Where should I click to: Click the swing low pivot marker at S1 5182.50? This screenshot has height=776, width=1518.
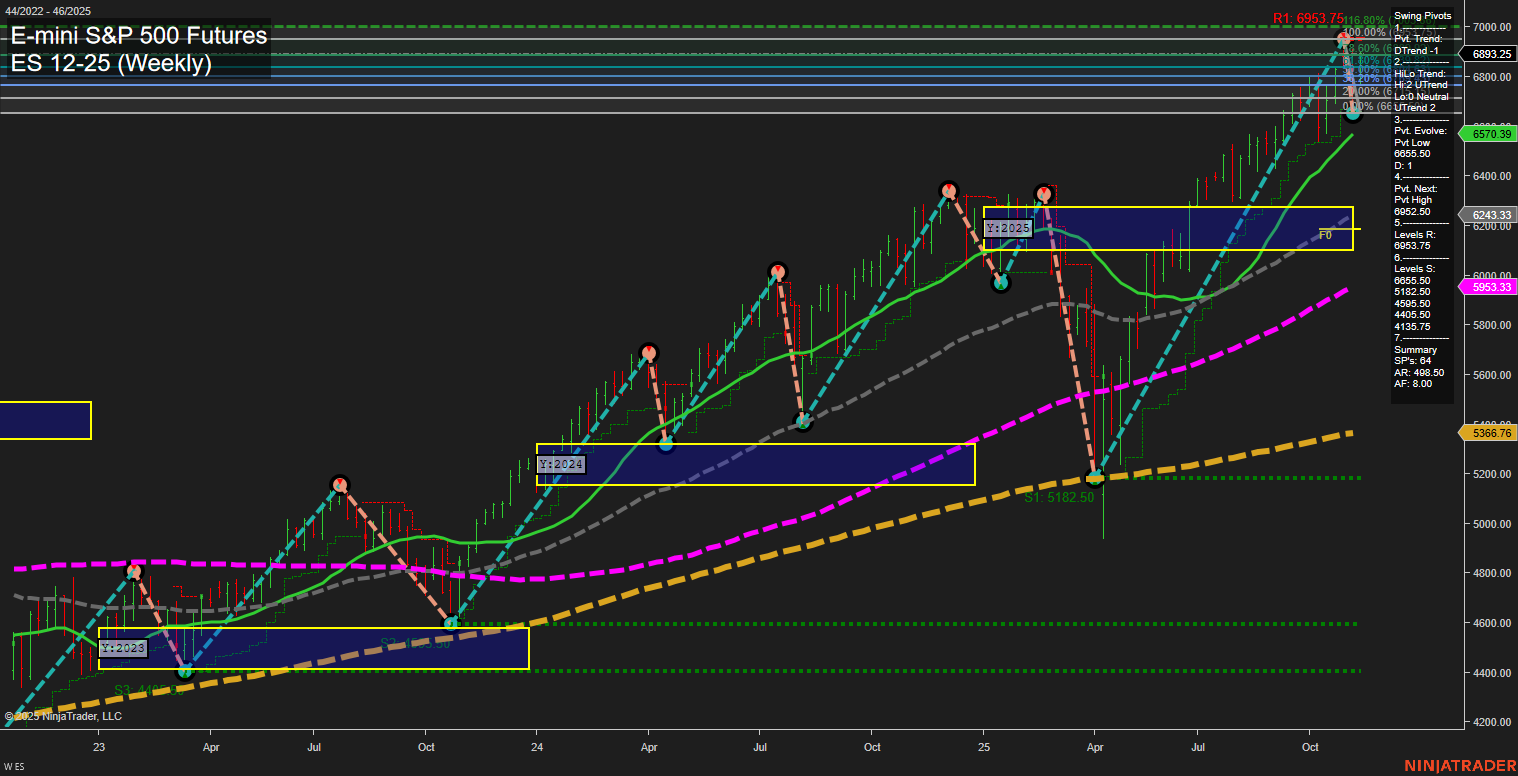point(1094,477)
